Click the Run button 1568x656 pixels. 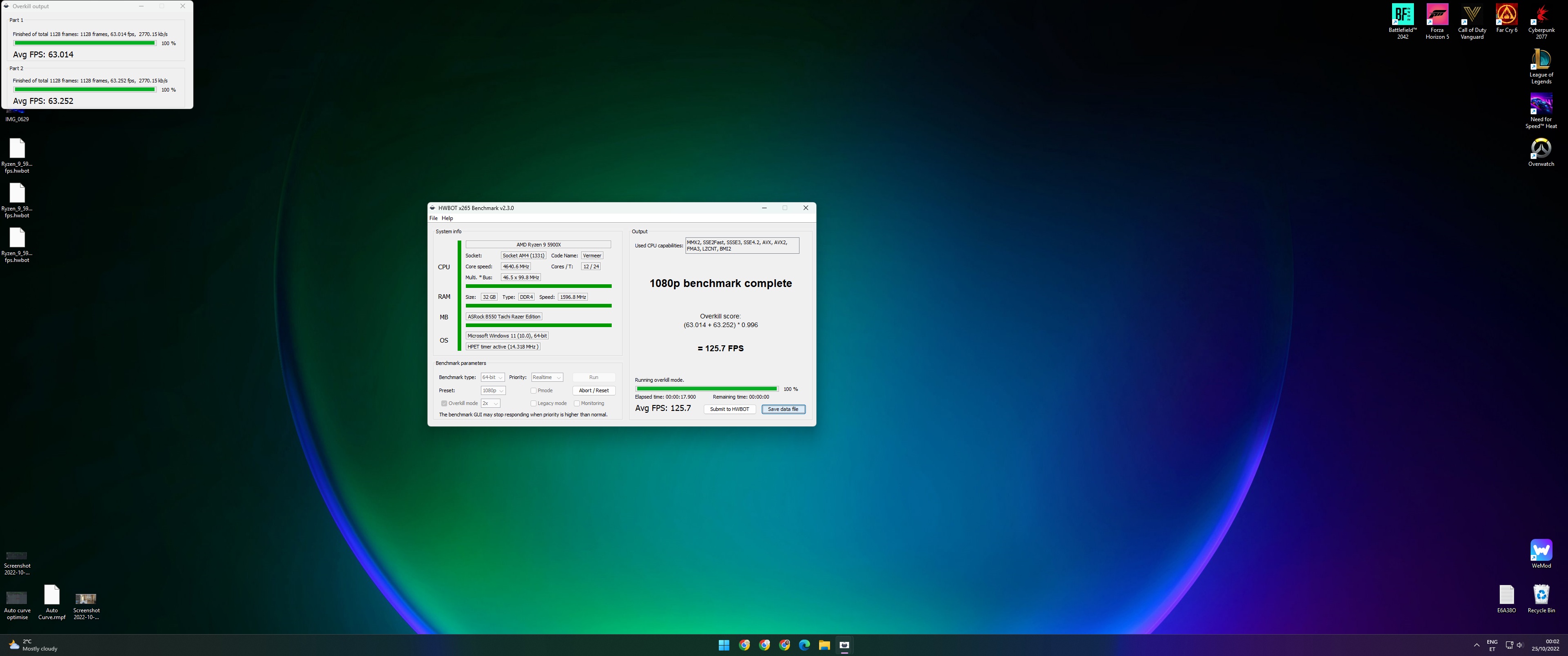point(593,377)
